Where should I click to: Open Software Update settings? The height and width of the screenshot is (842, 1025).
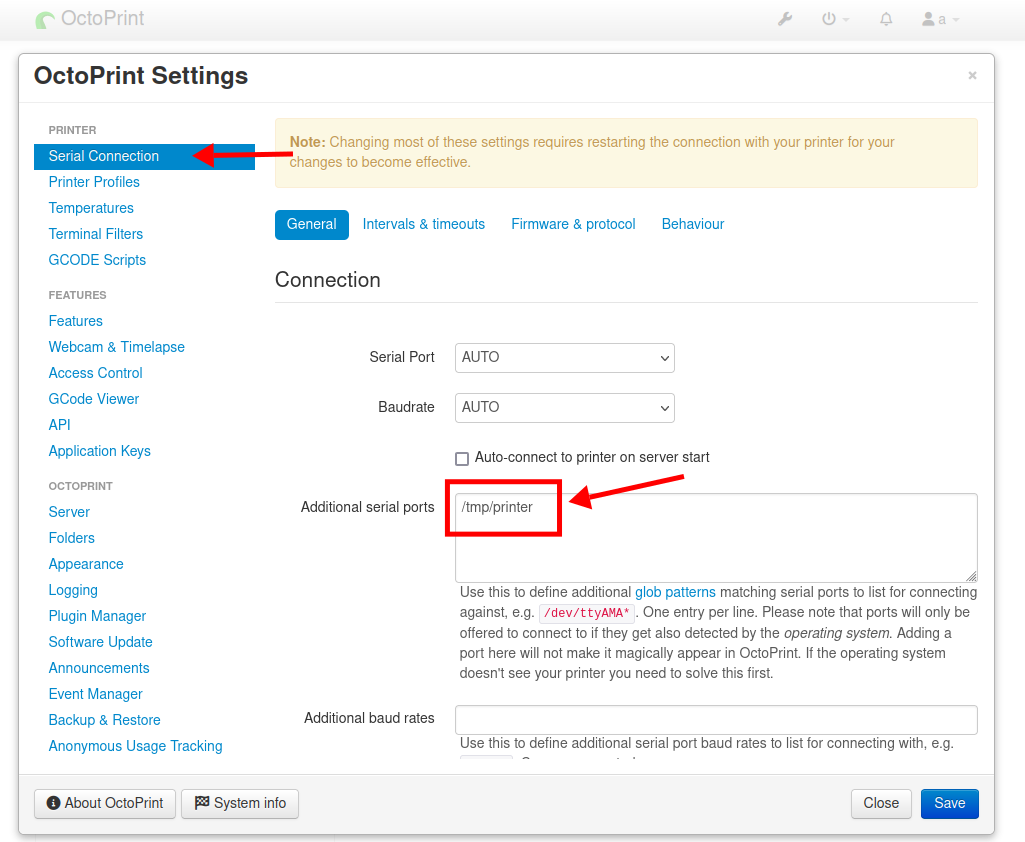point(100,642)
